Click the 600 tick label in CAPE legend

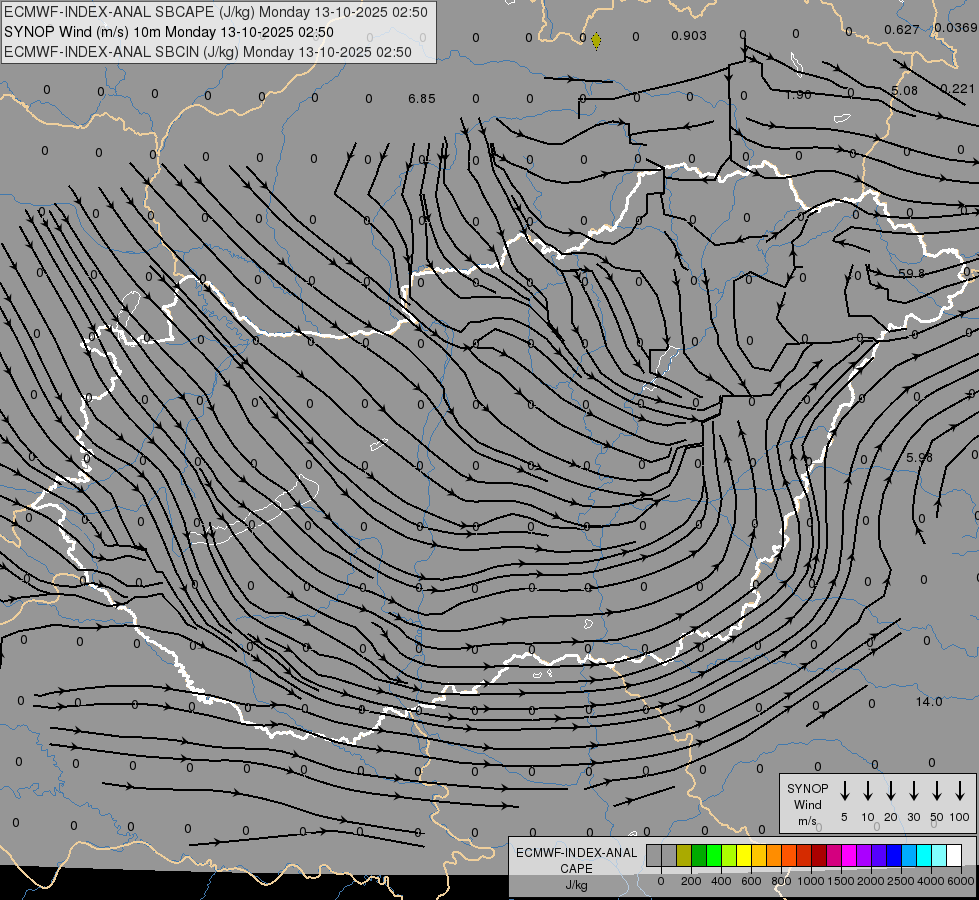tap(751, 881)
